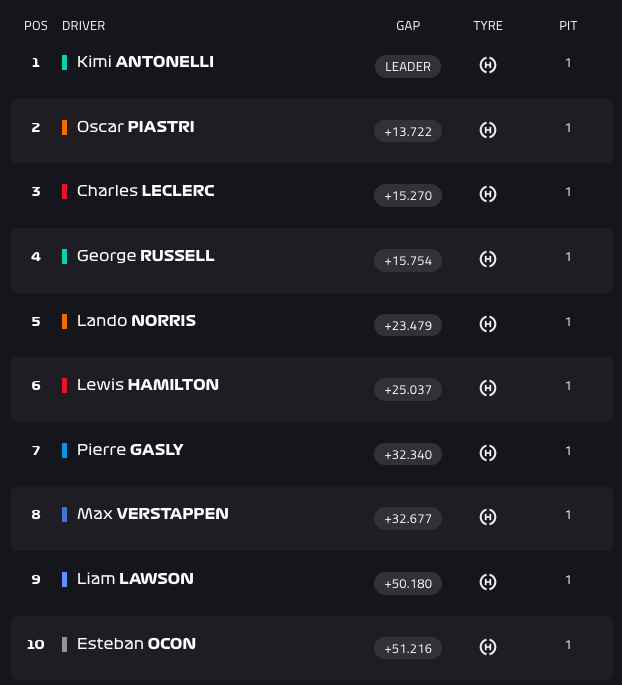The width and height of the screenshot is (622, 685).
Task: Click the TYRE column header
Action: pos(488,26)
